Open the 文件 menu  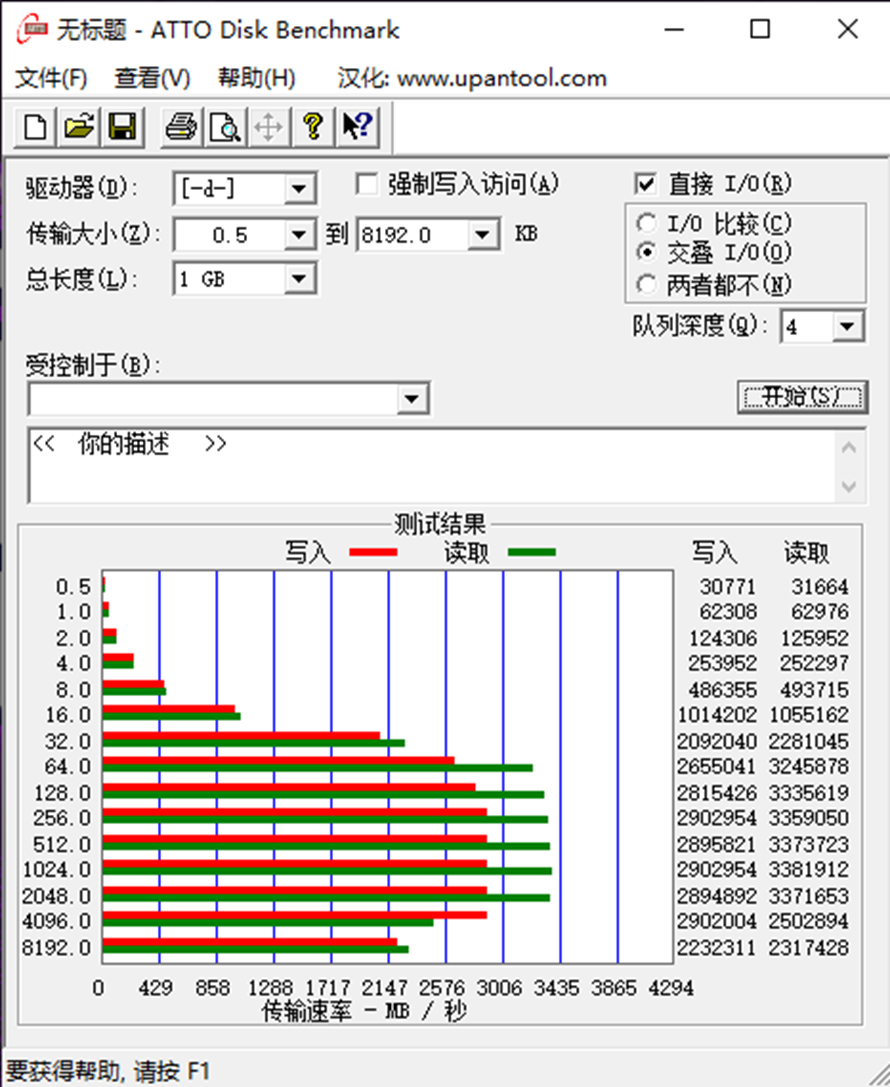pos(53,78)
